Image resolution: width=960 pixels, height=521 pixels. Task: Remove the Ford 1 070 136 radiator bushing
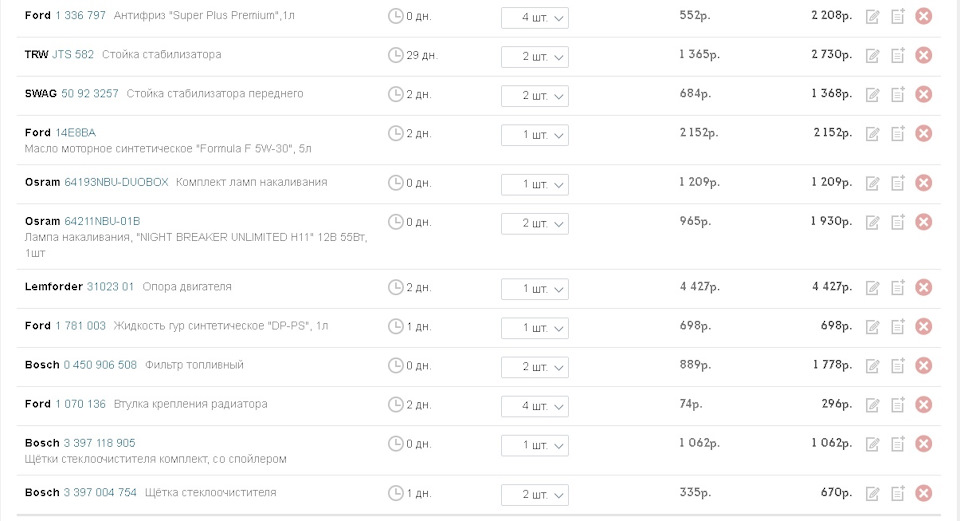coord(924,405)
